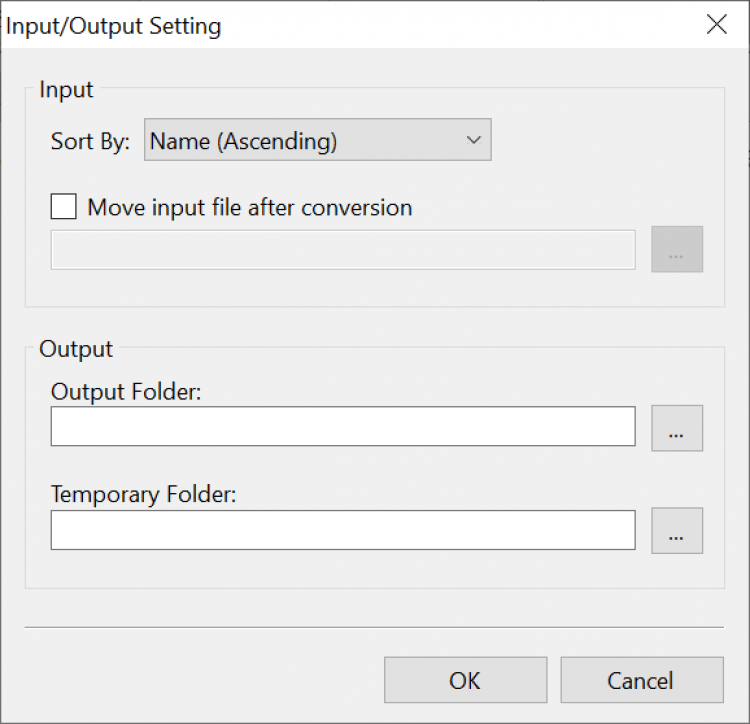750x724 pixels.
Task: Confirm settings with the OK button
Action: click(465, 680)
